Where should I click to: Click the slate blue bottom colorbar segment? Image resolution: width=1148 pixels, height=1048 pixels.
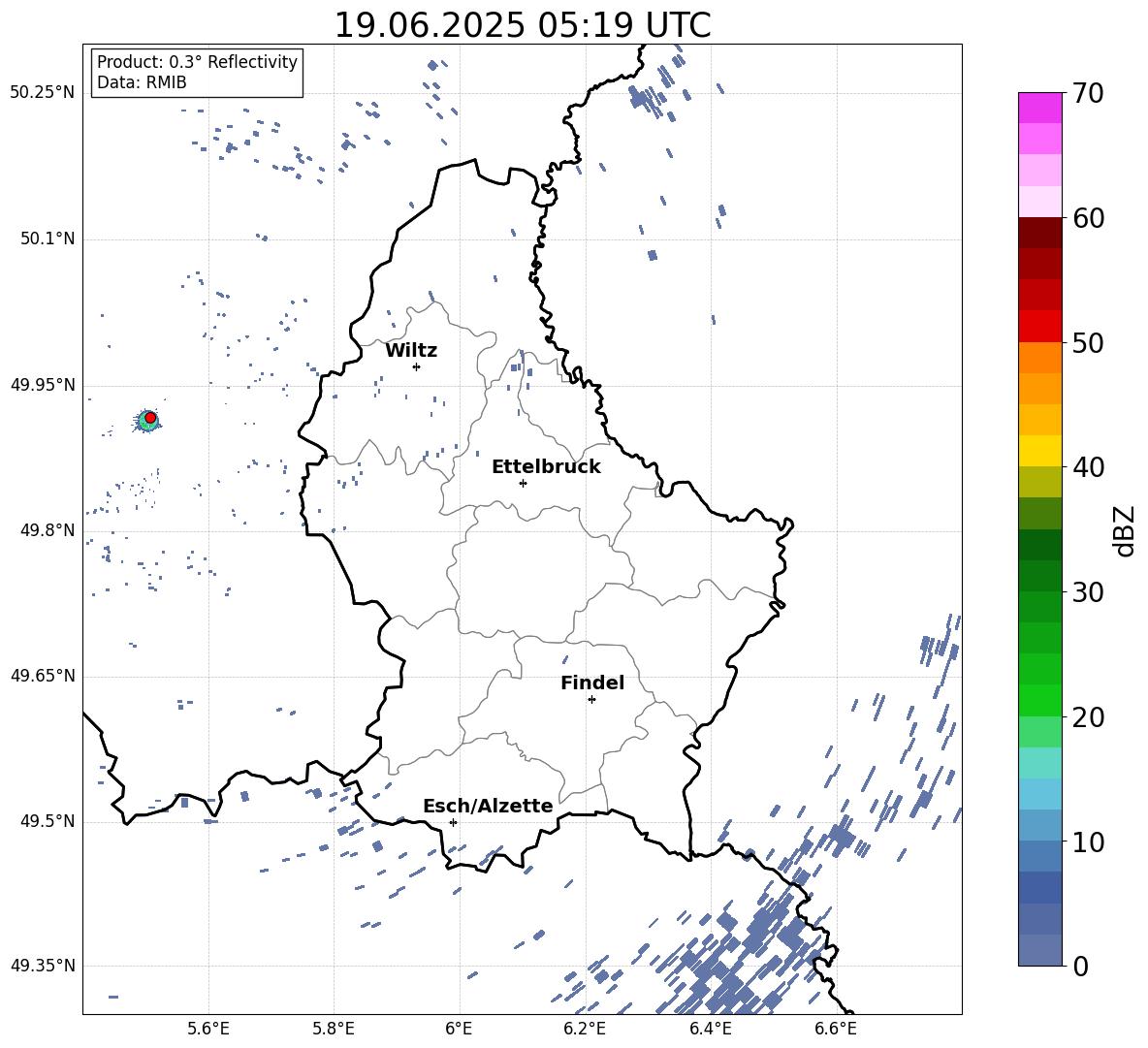pos(1039,950)
